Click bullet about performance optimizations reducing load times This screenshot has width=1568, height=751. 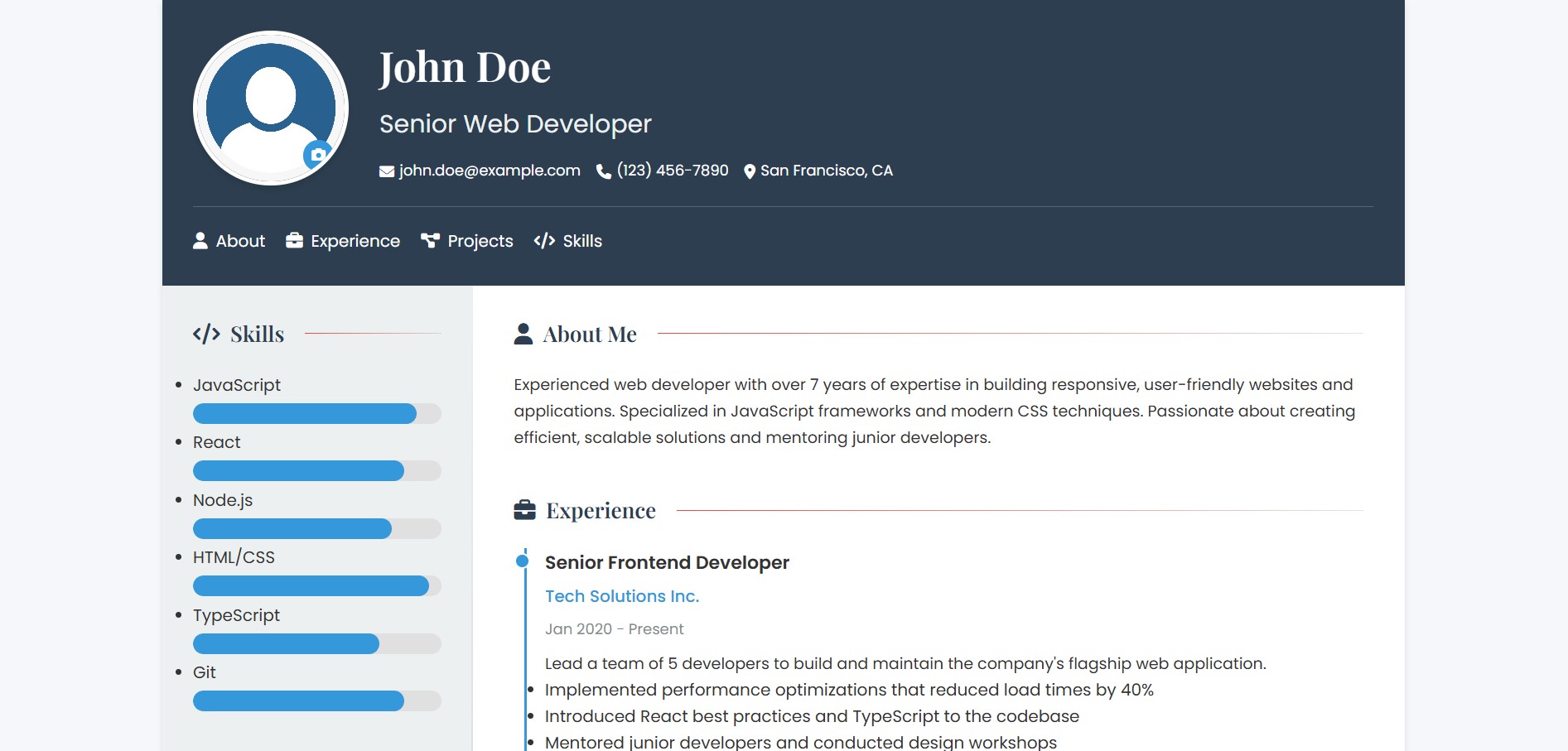[849, 690]
